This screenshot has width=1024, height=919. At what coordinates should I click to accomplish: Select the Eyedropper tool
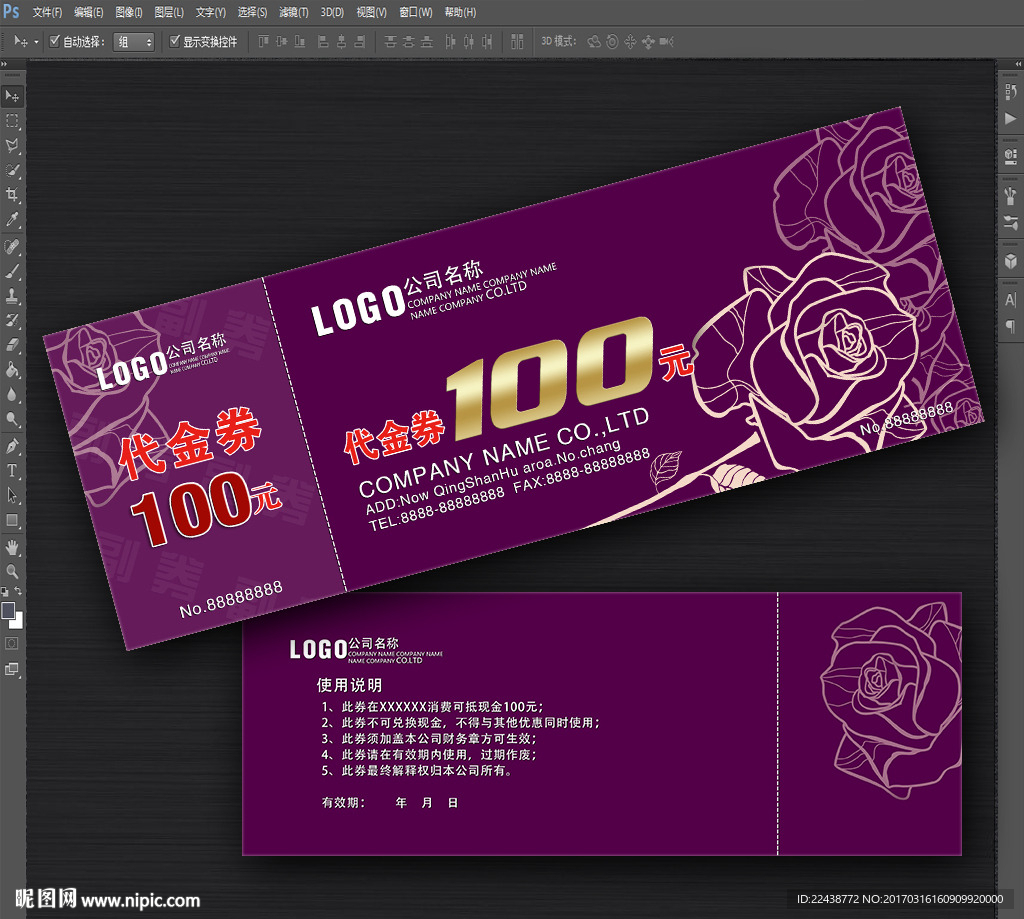[12, 219]
